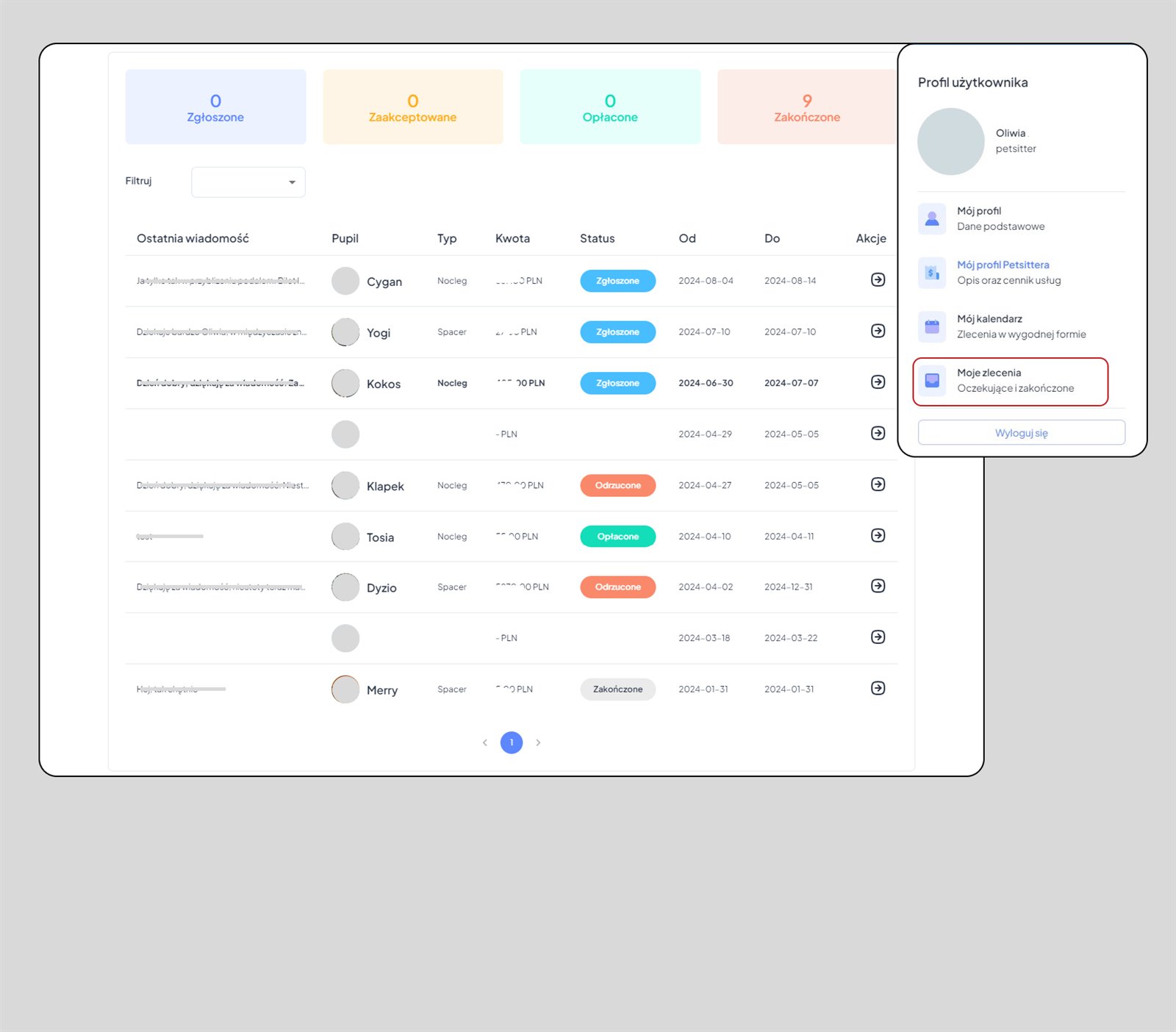
Task: Click the Wyloguj się button
Action: pos(1021,433)
